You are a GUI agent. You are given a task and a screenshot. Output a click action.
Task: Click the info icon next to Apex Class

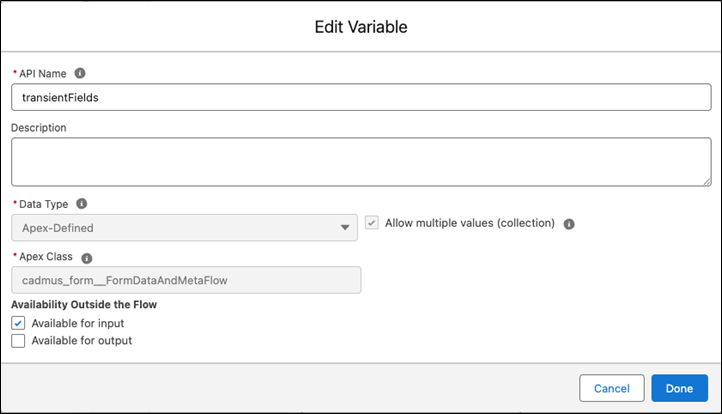[87, 257]
